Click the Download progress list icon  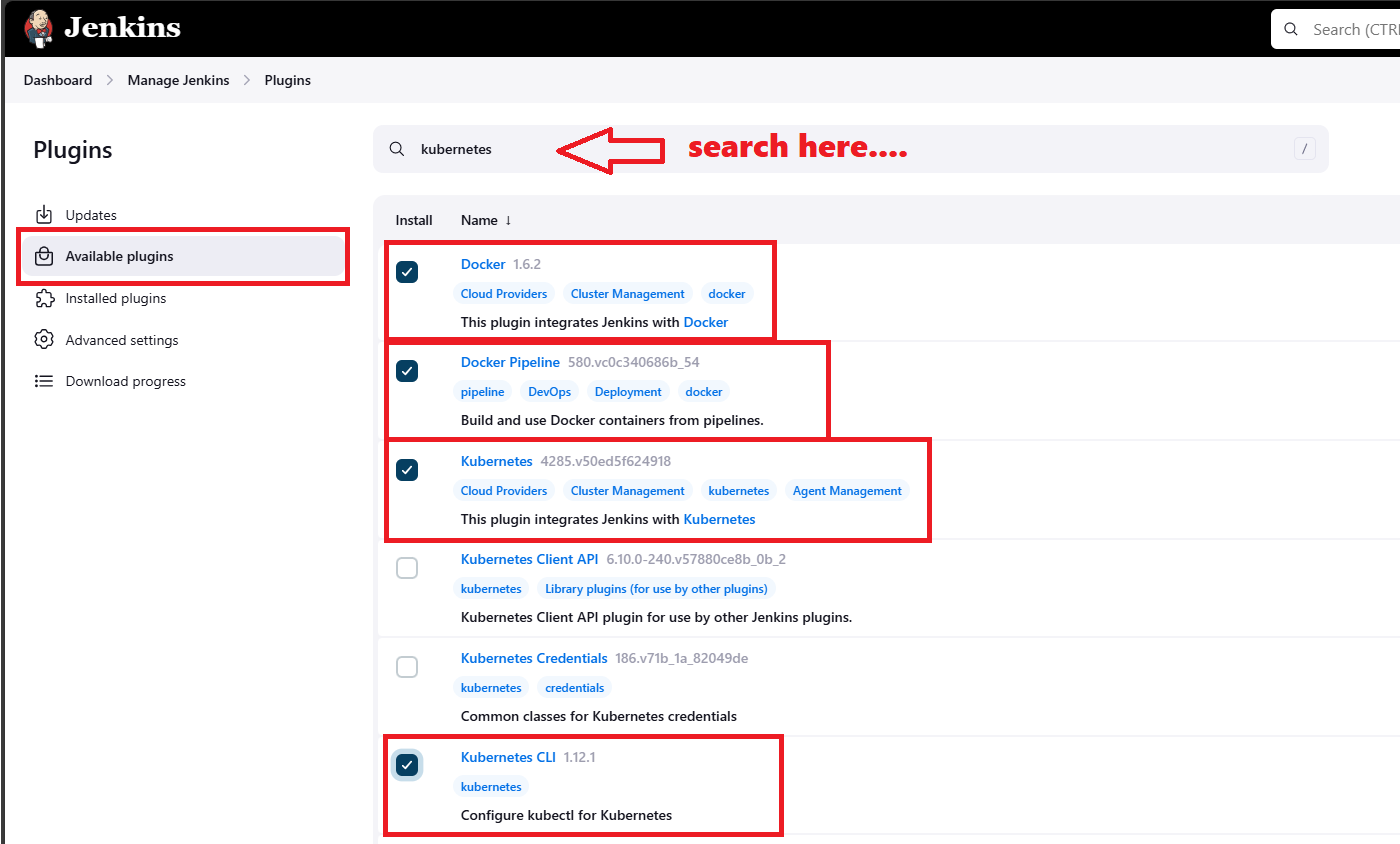43,381
